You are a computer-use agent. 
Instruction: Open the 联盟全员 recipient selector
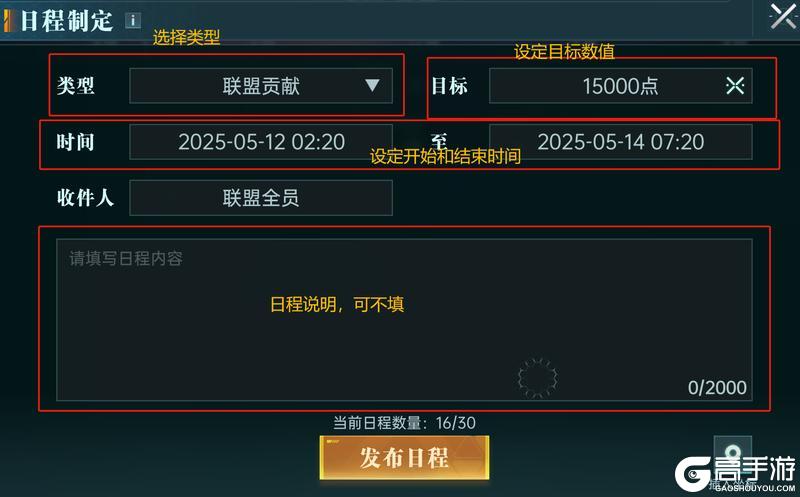tap(261, 197)
